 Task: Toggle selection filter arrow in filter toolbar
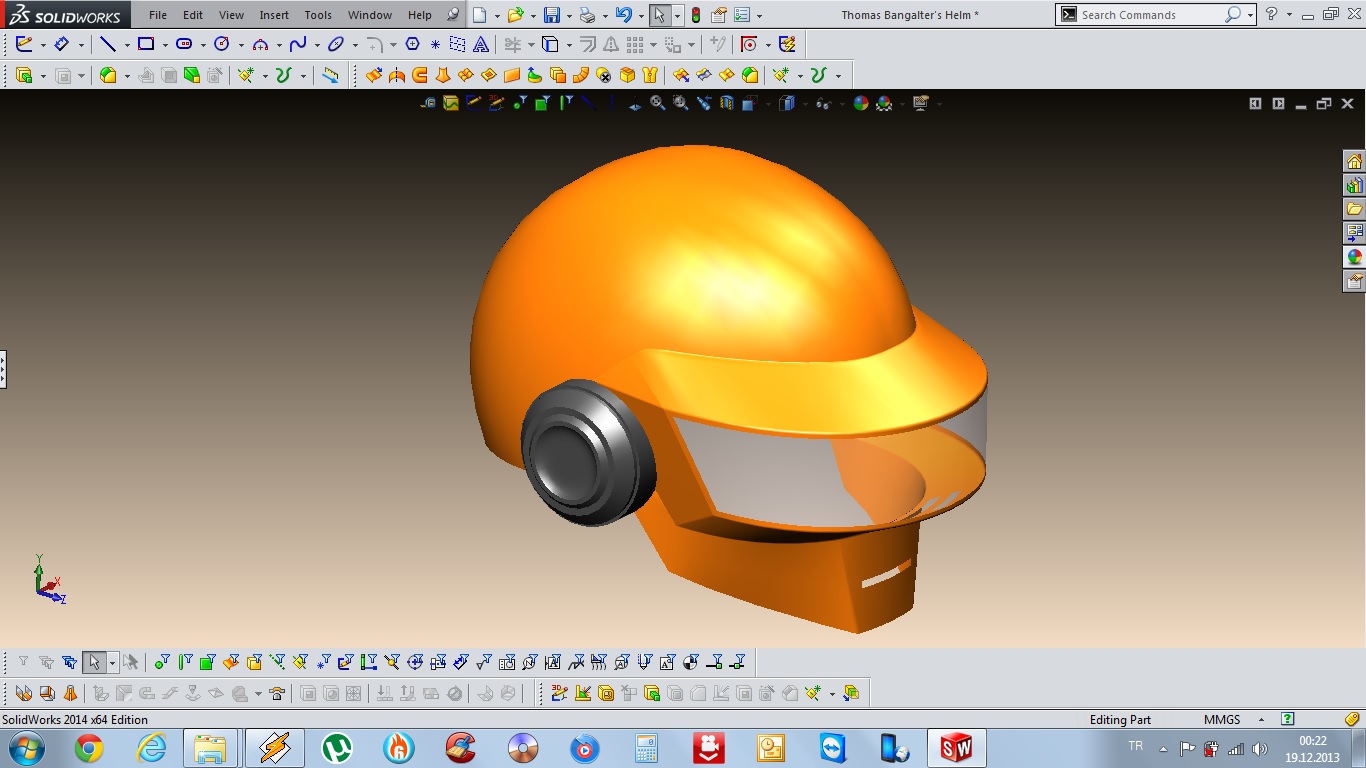click(94, 662)
